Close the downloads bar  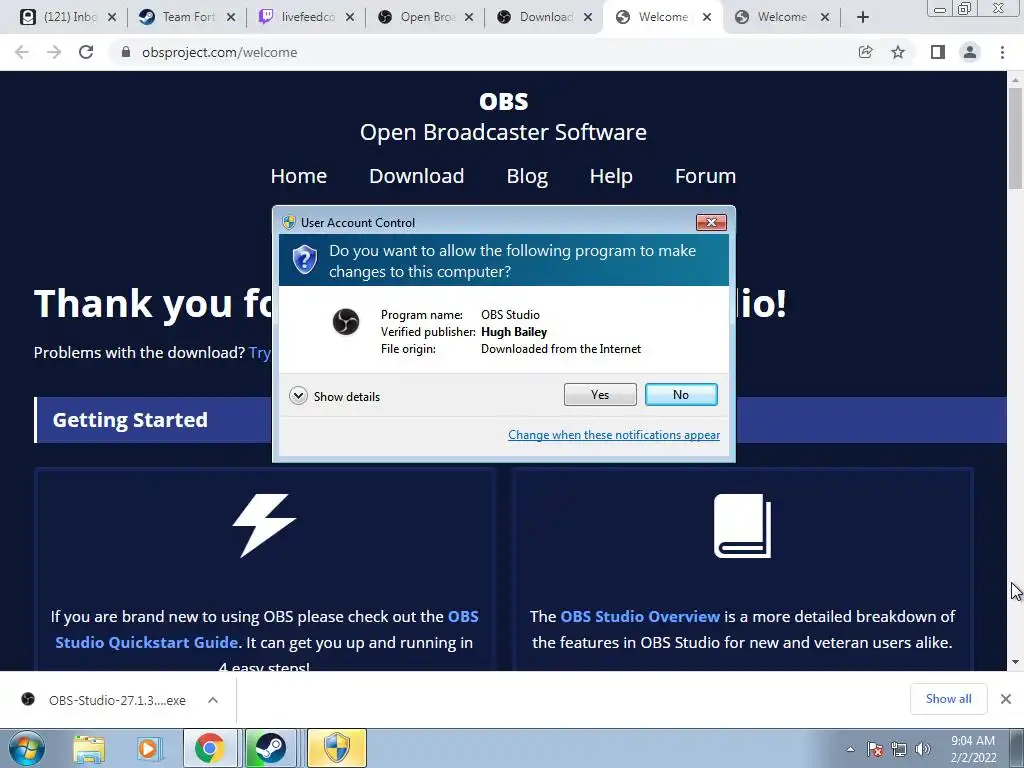1006,699
